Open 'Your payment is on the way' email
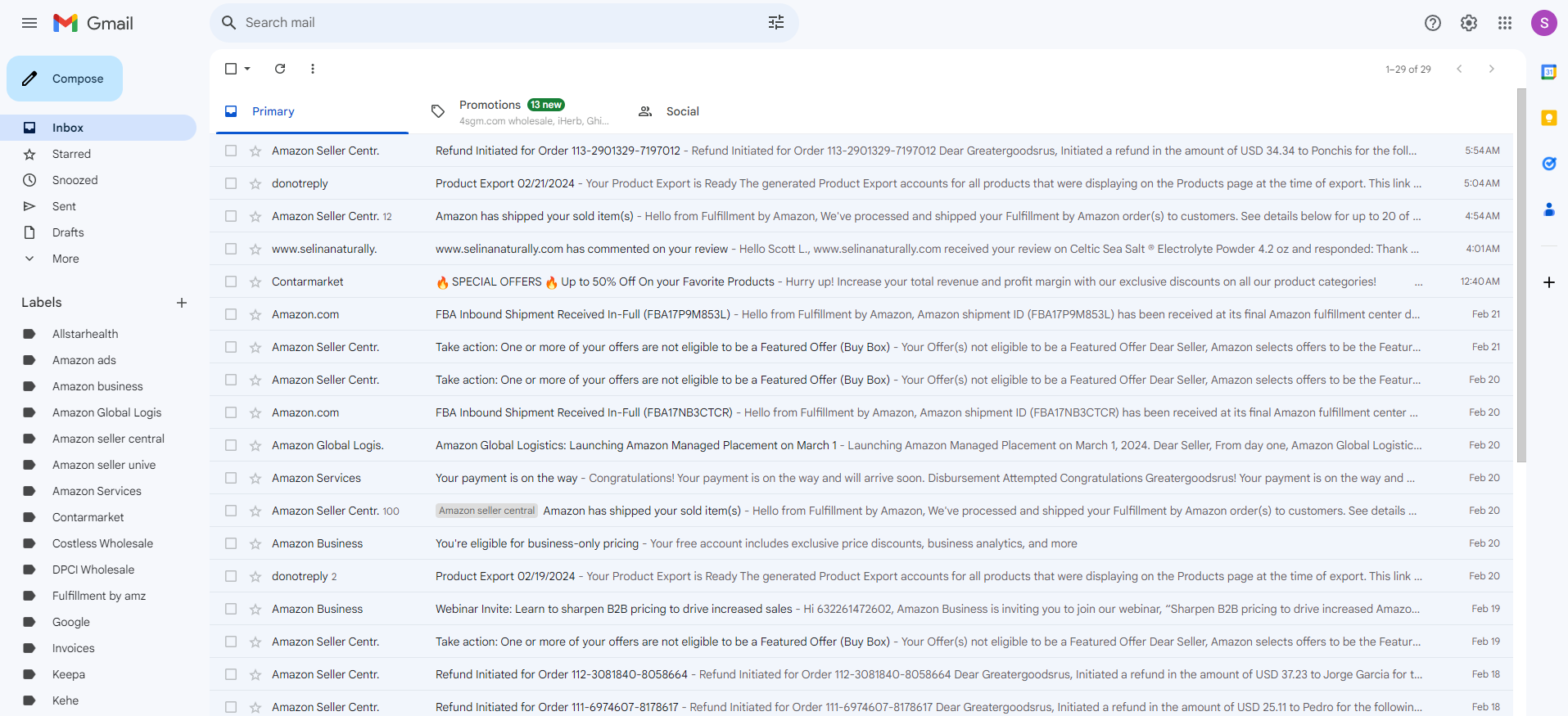Viewport: 1568px width, 716px height. tap(861, 478)
